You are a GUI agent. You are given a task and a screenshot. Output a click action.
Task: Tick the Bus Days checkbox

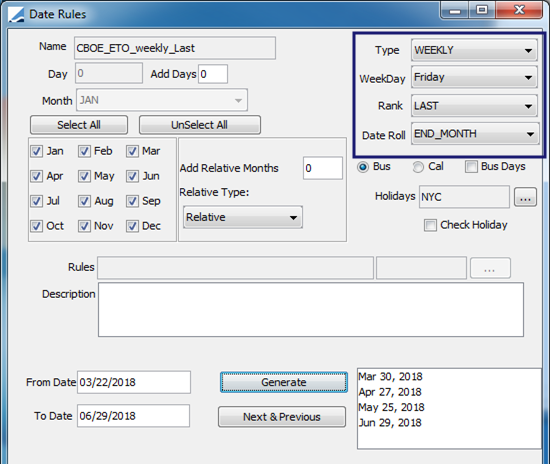(x=471, y=167)
